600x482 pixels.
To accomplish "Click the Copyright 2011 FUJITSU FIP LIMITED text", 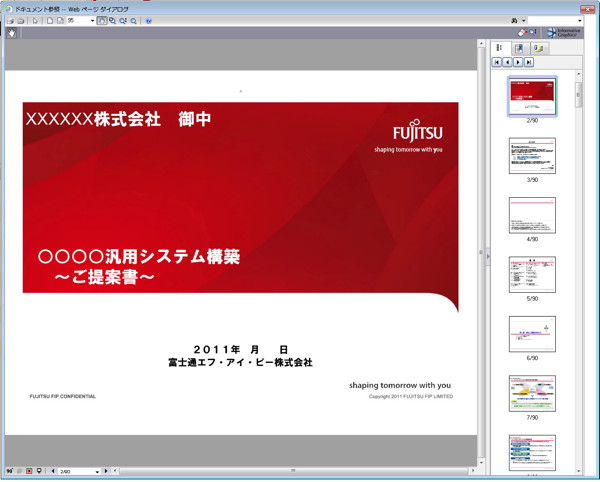I will (x=411, y=396).
